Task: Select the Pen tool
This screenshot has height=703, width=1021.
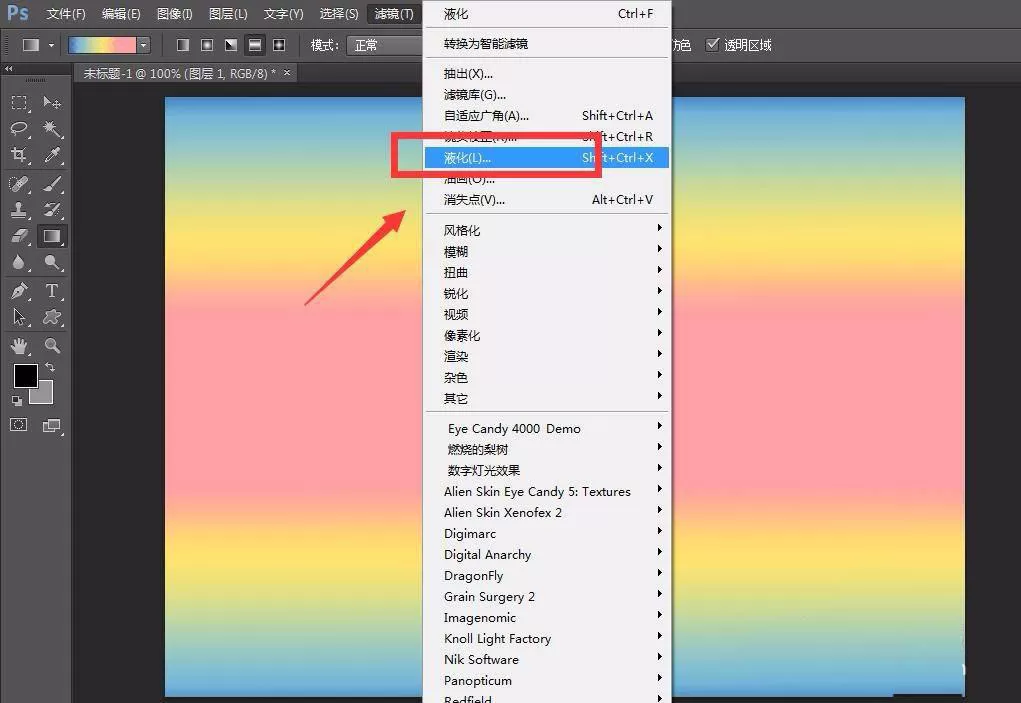Action: 20,291
